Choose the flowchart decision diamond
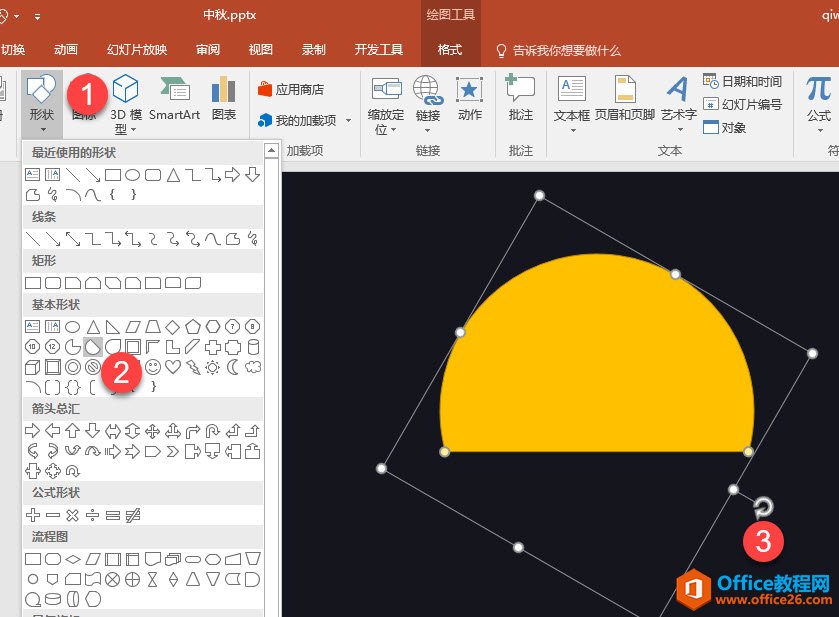Viewport: 839px width, 617px height. (x=73, y=560)
